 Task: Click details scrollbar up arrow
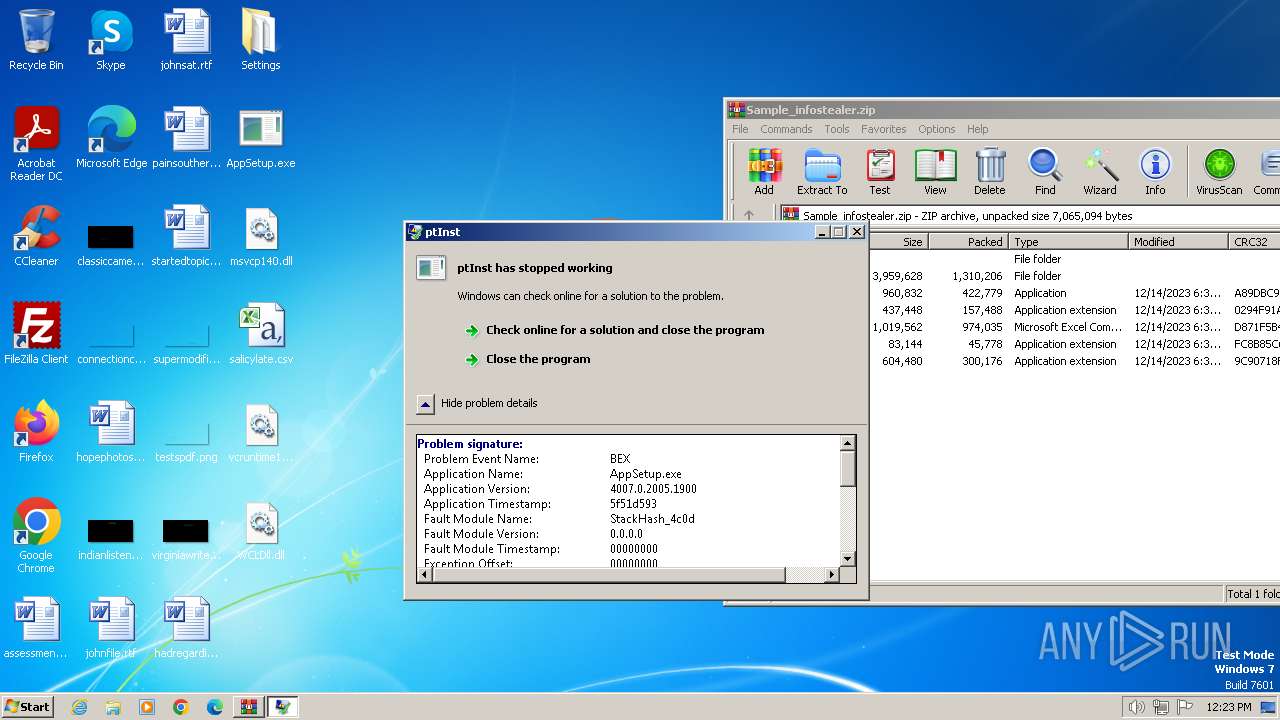(848, 443)
